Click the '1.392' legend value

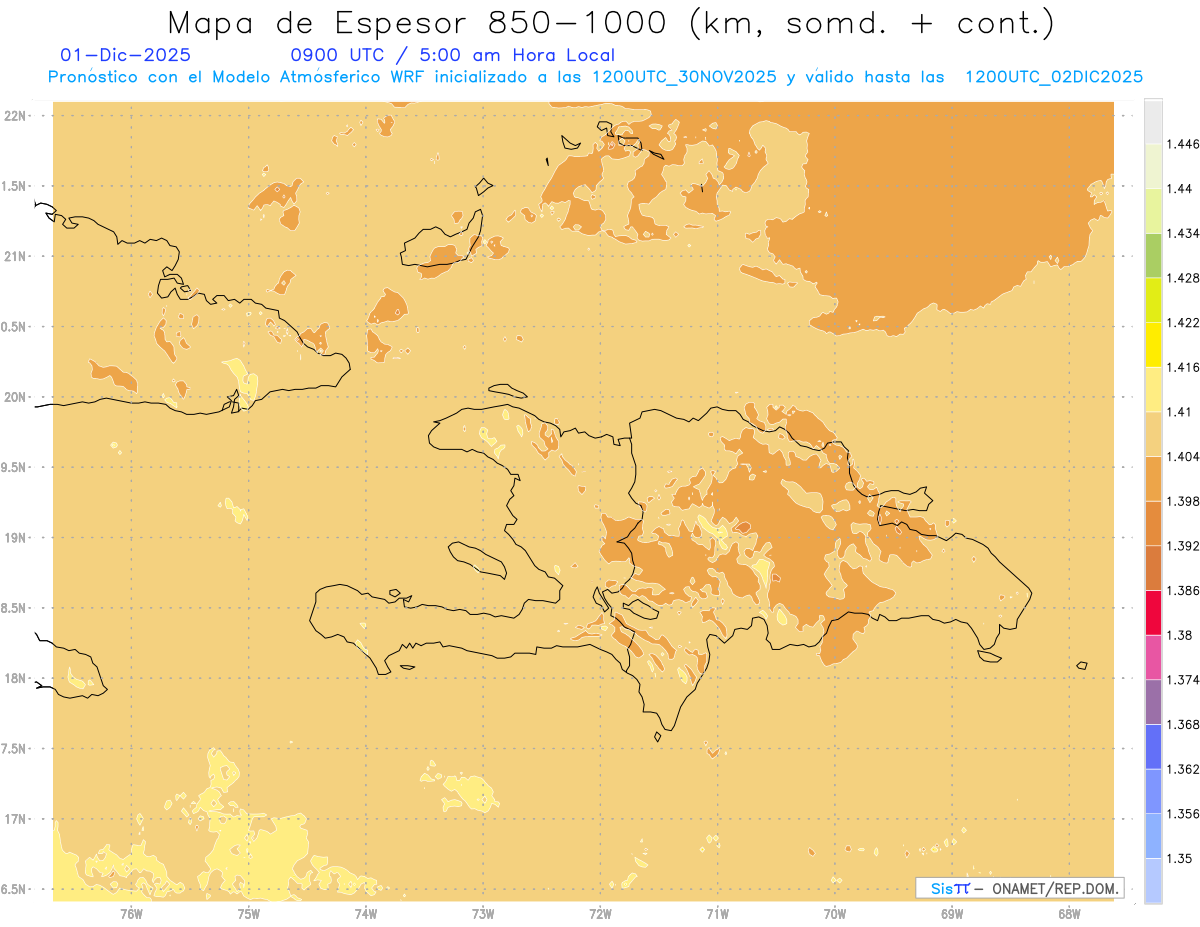[x=1183, y=546]
